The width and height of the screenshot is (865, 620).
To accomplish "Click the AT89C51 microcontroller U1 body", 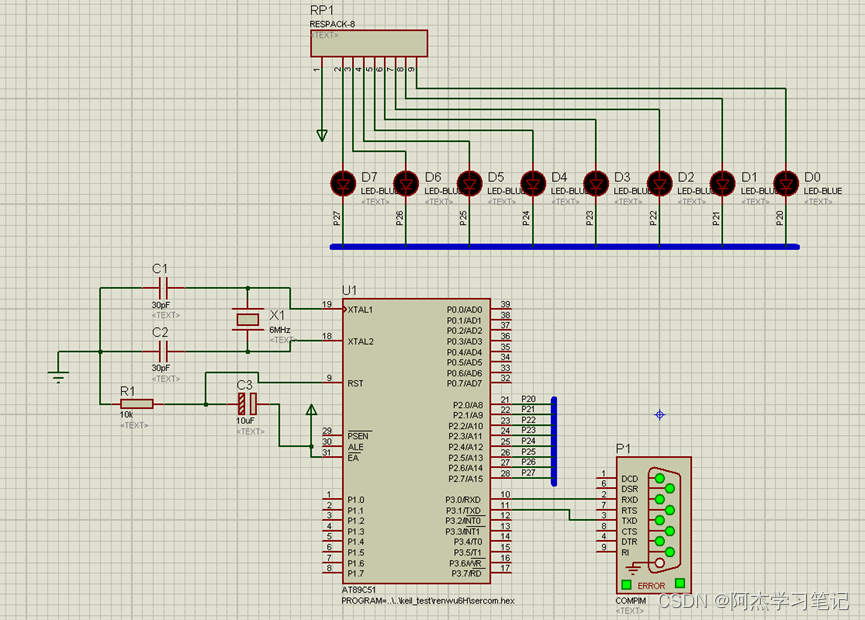I will pos(415,440).
